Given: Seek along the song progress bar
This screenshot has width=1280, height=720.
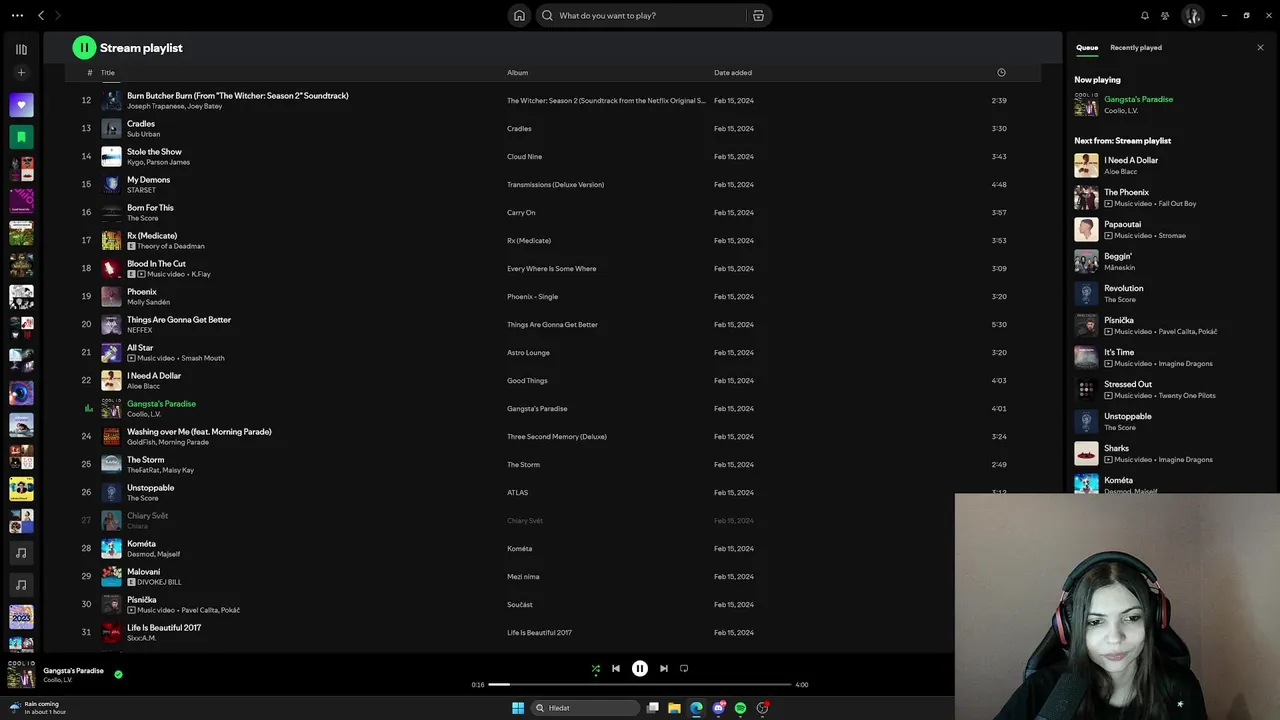Looking at the screenshot, I should tap(640, 685).
